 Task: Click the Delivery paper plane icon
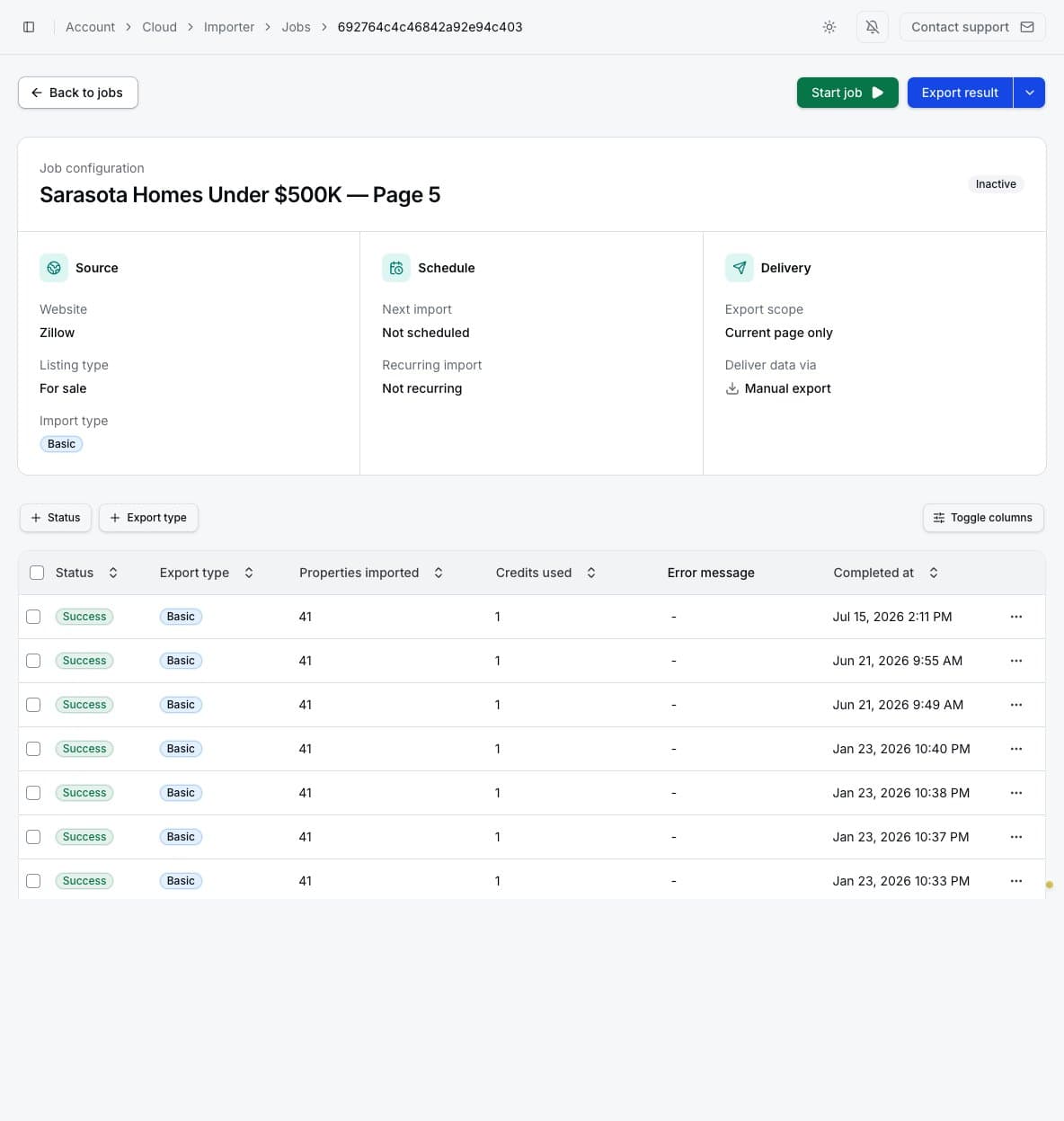[x=740, y=268]
